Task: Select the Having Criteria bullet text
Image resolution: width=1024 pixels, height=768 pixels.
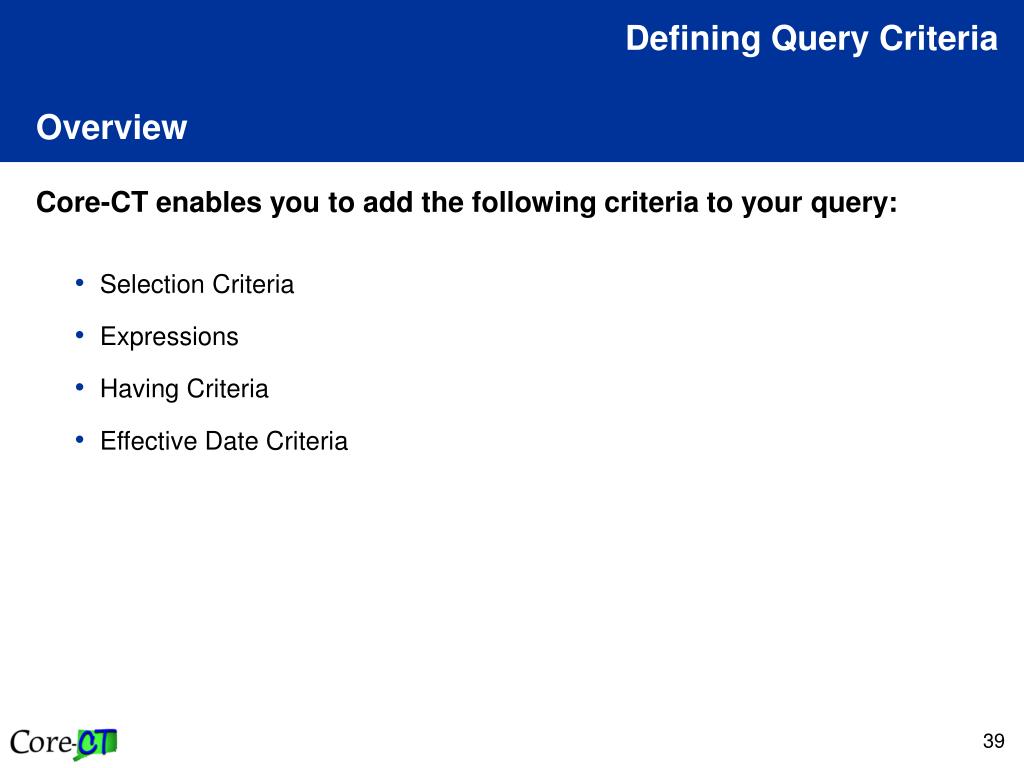Action: [x=184, y=389]
